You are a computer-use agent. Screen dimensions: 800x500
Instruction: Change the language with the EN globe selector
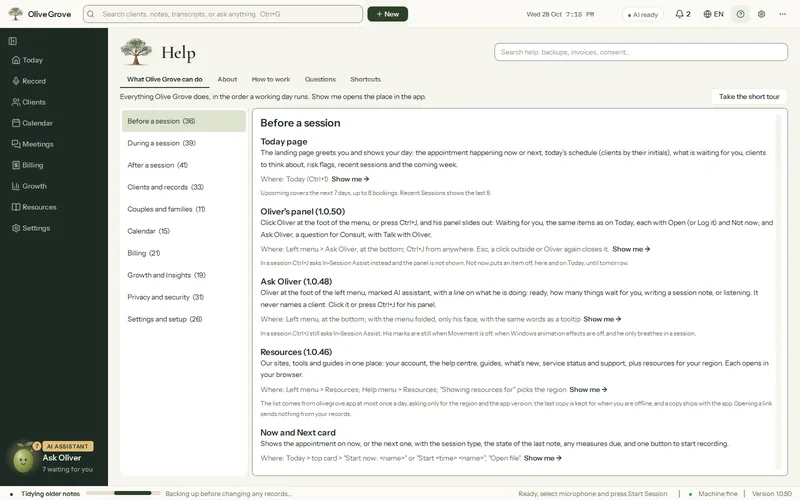[713, 14]
